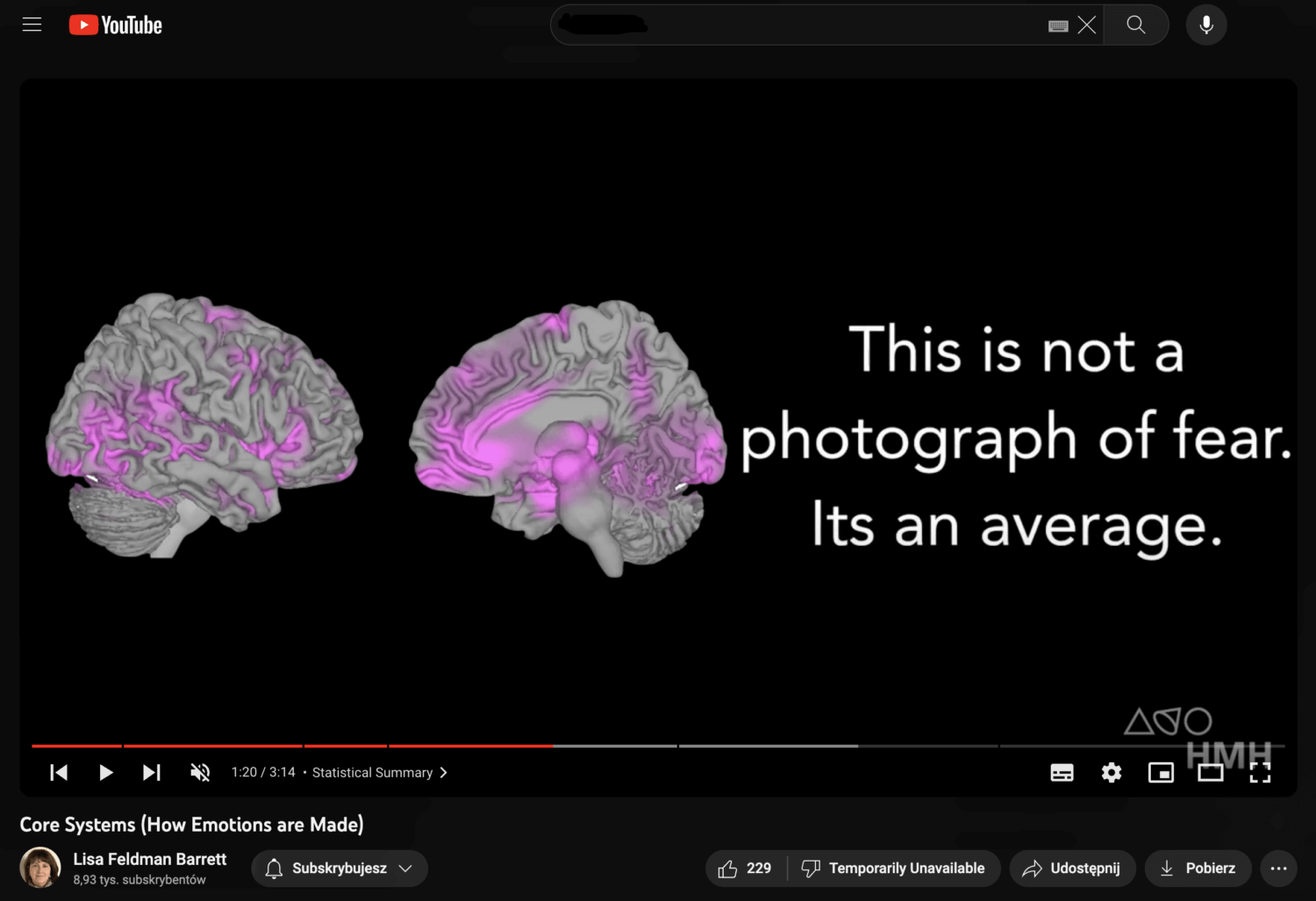
Task: Open player settings gear
Action: point(1112,772)
